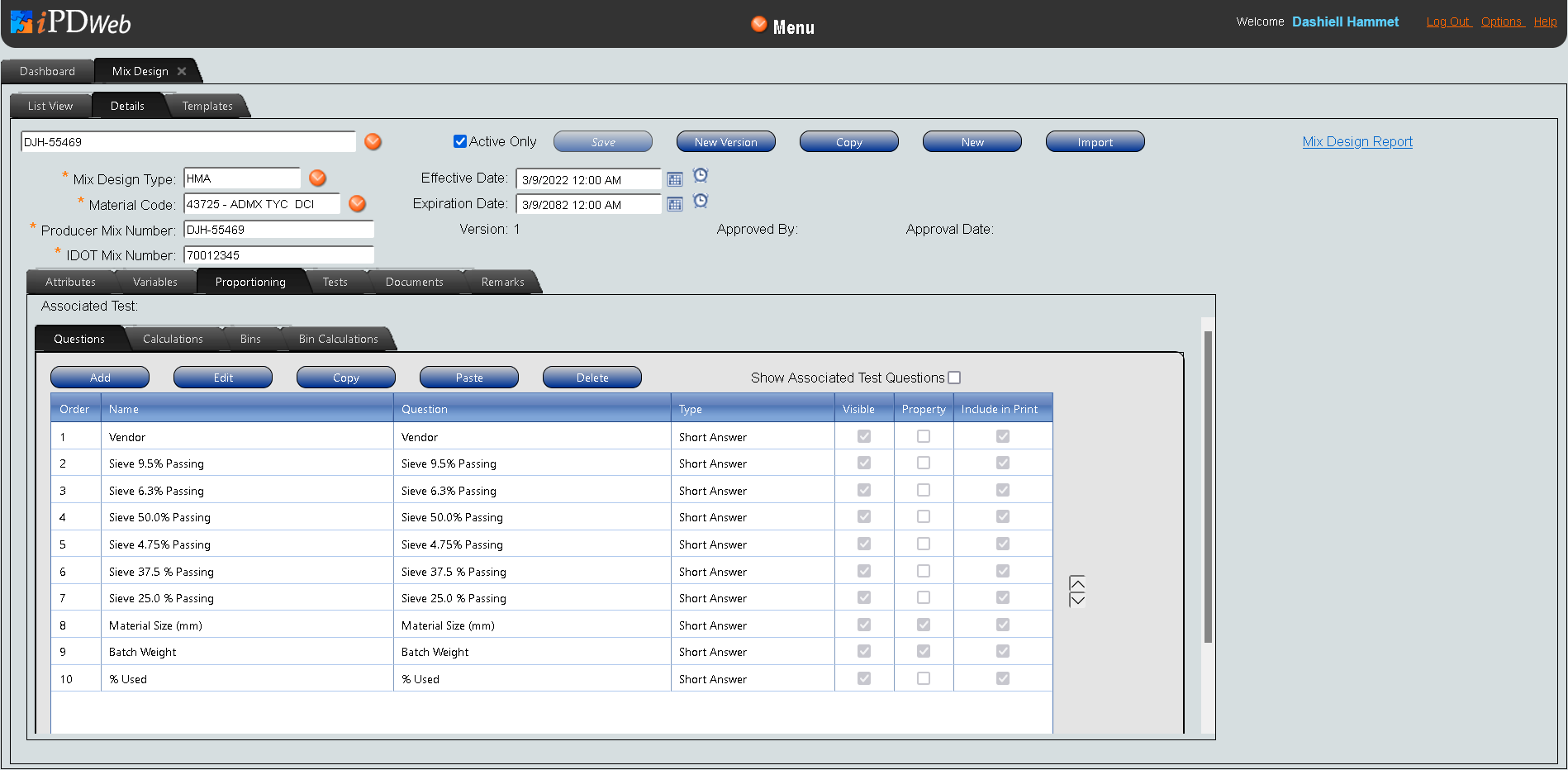The height and width of the screenshot is (770, 1568).
Task: Click the iPDWeb logo icon
Action: 21,22
